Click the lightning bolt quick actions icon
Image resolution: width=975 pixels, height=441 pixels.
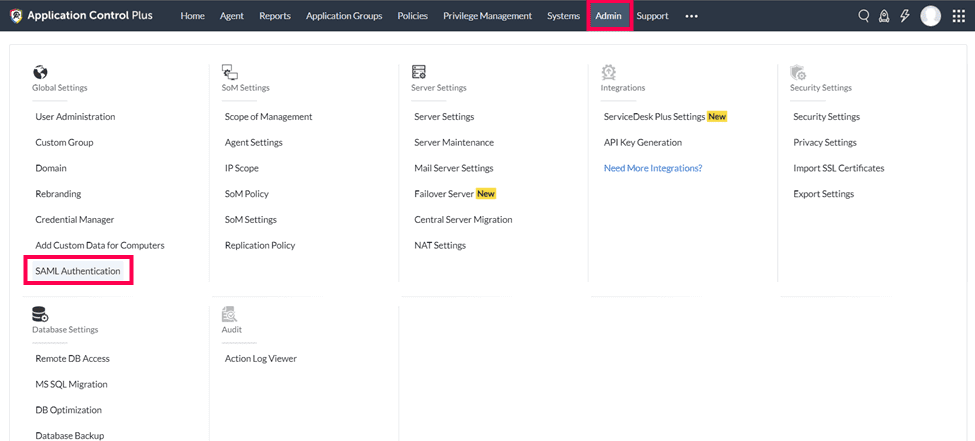(904, 16)
